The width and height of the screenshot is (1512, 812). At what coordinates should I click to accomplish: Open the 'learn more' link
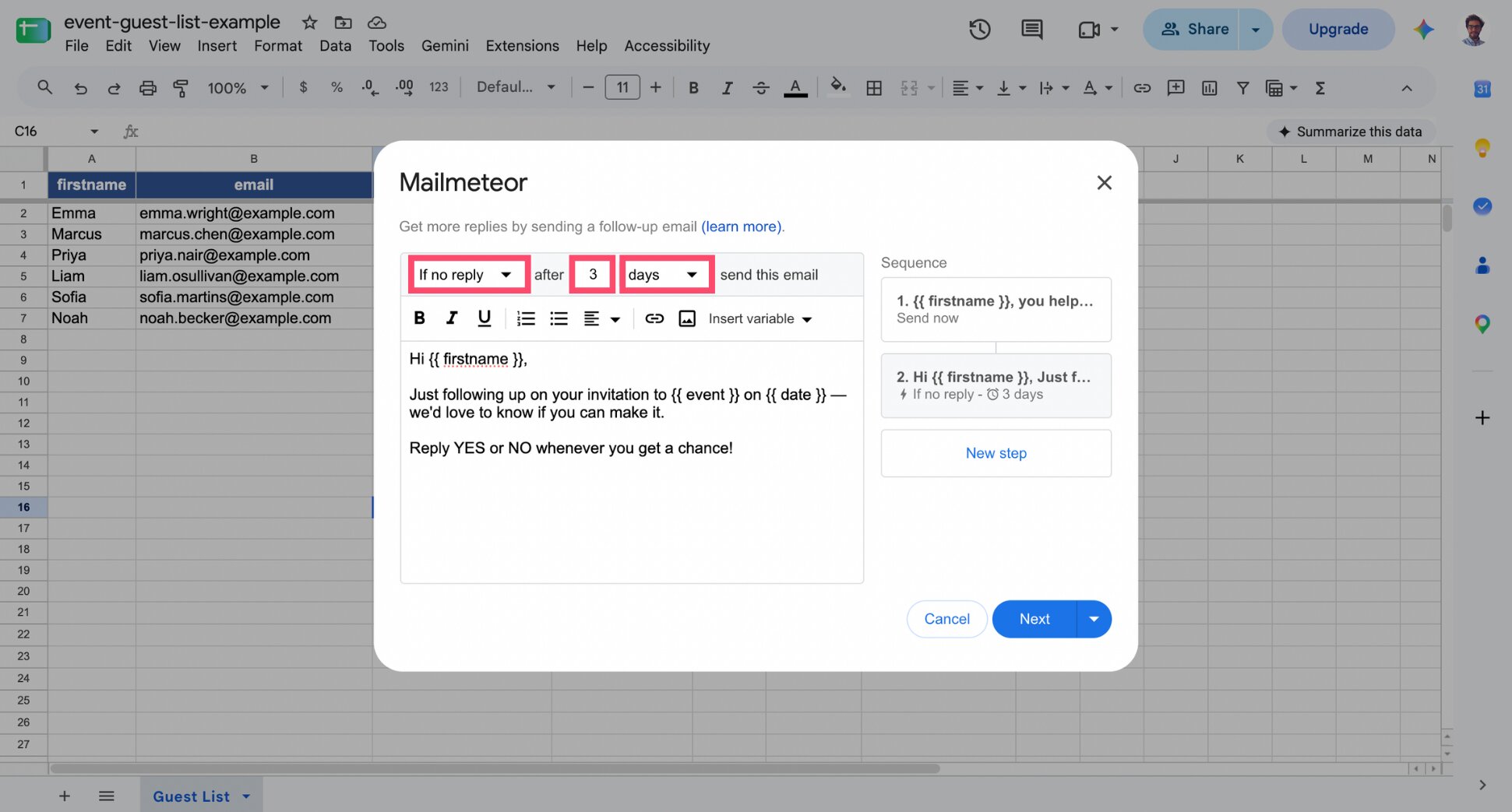(x=742, y=227)
